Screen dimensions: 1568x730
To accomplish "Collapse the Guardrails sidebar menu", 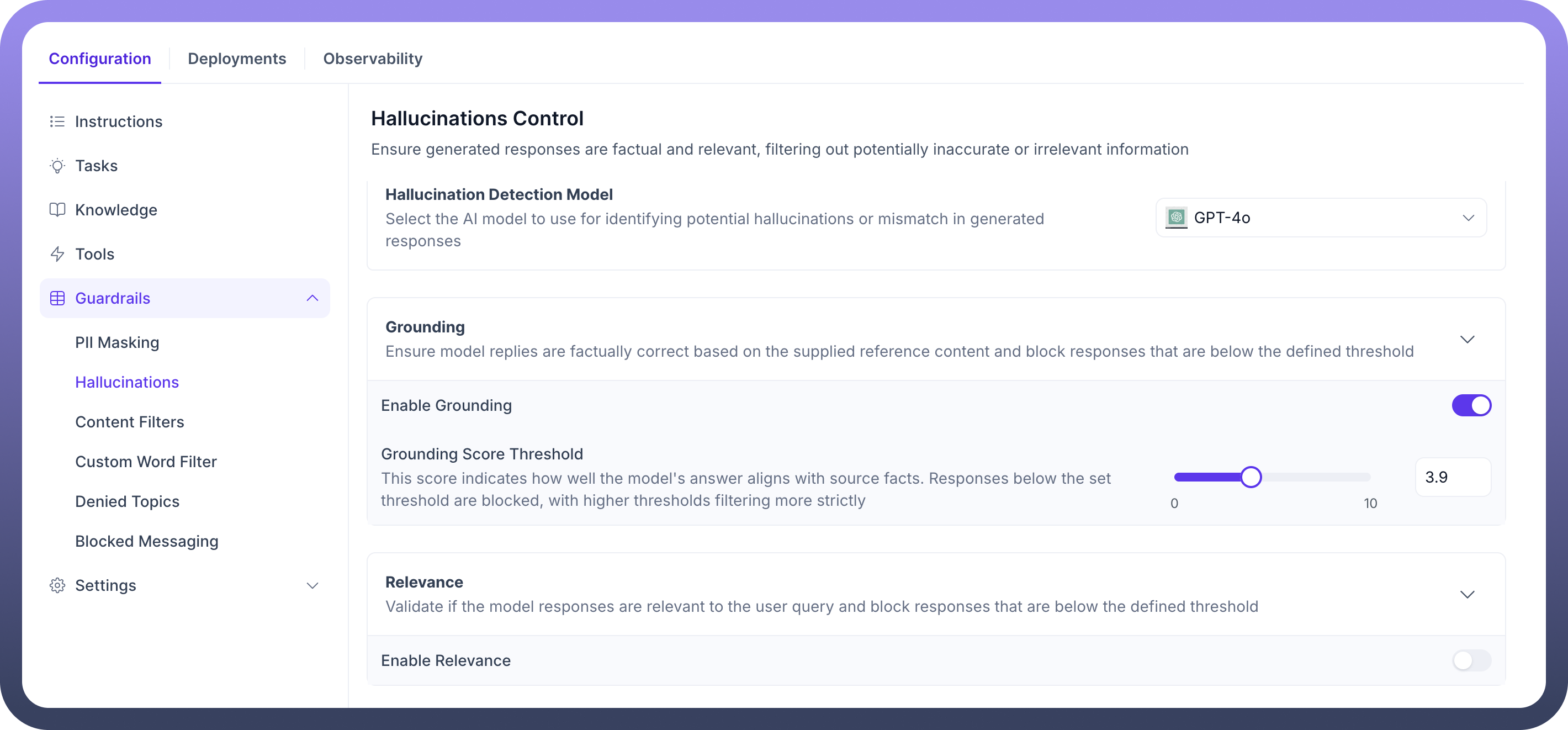I will (312, 298).
